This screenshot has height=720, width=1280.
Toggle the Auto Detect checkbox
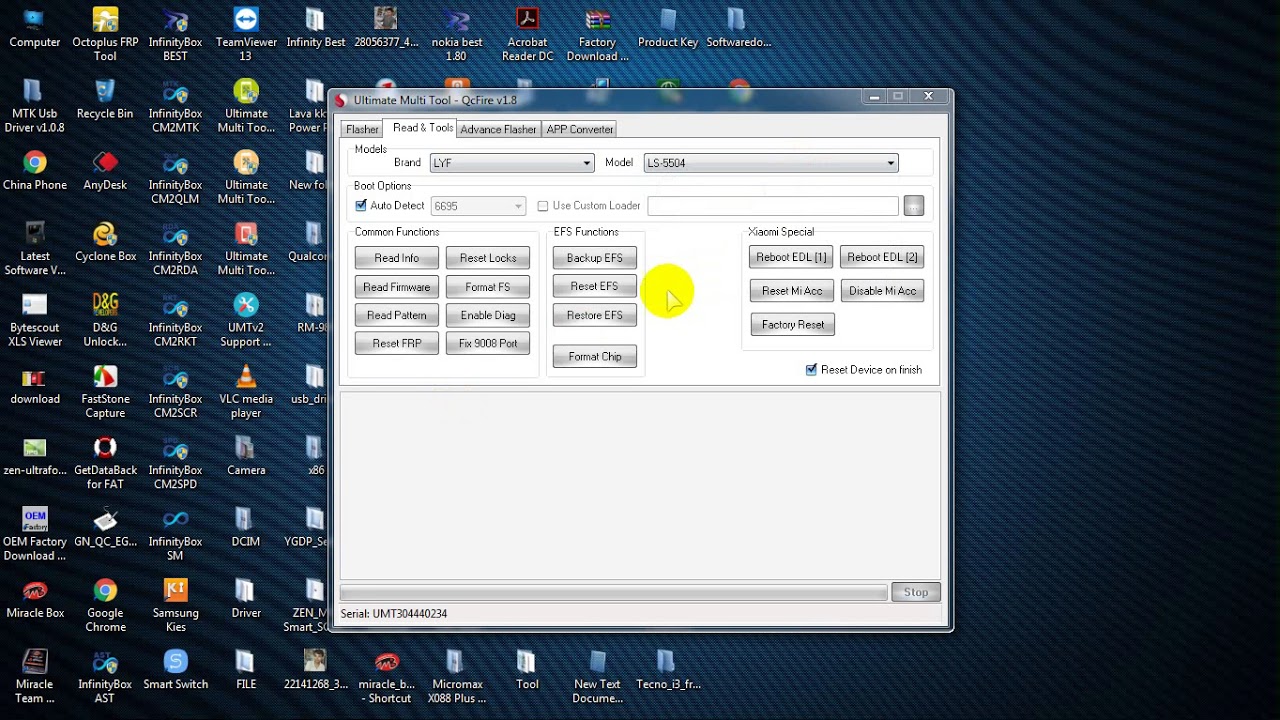(361, 206)
